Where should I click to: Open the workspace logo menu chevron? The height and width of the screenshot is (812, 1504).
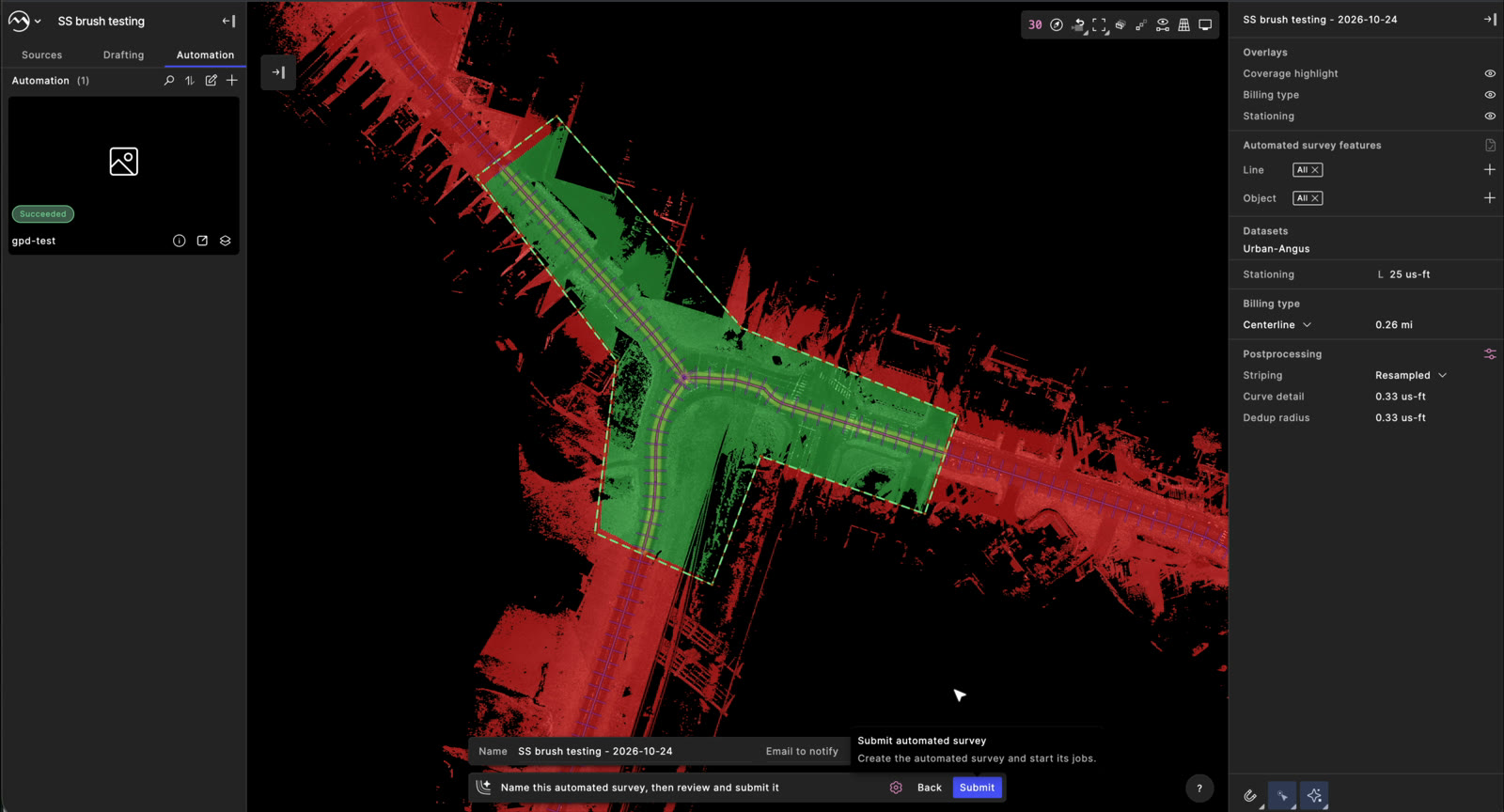(x=38, y=21)
